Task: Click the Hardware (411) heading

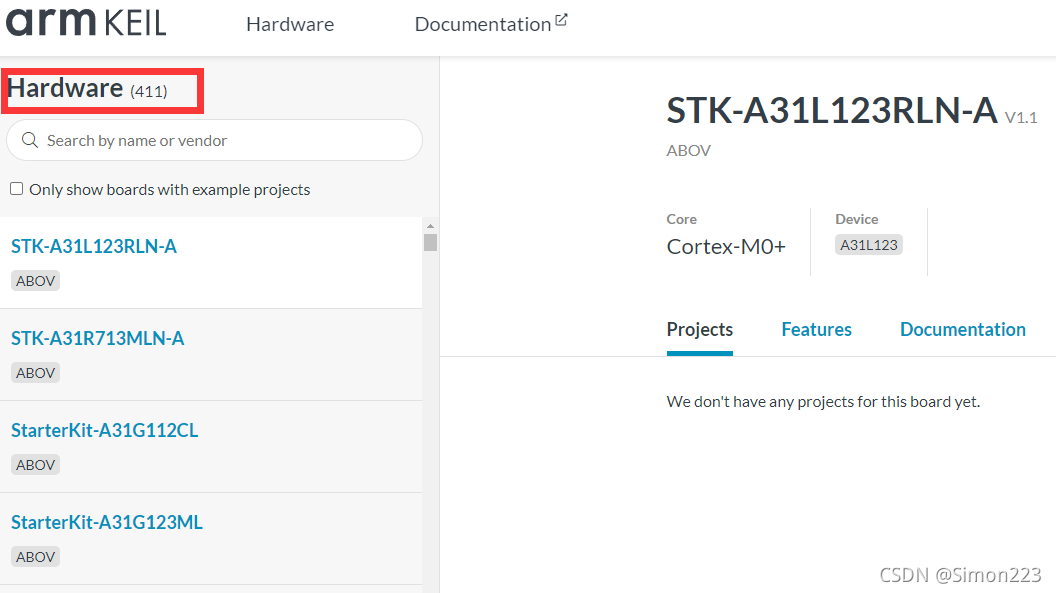Action: (87, 89)
